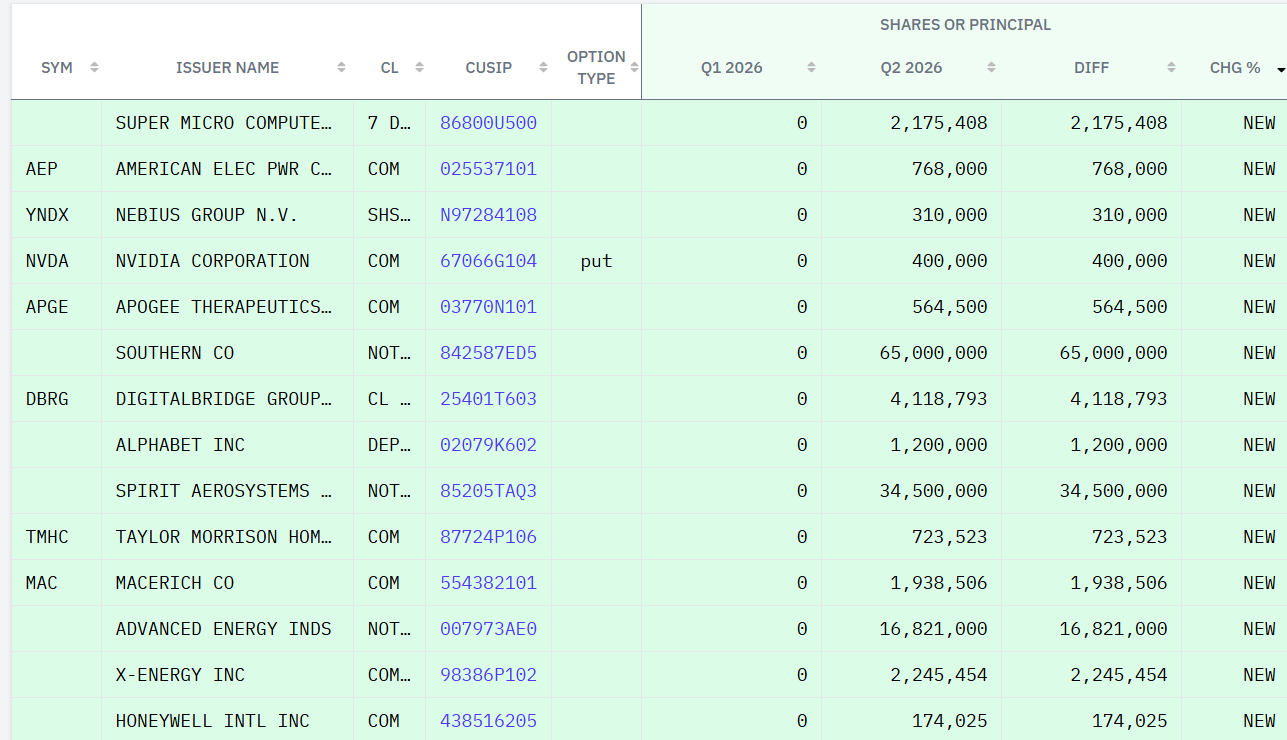
Task: Click the SYM column header label
Action: point(57,68)
